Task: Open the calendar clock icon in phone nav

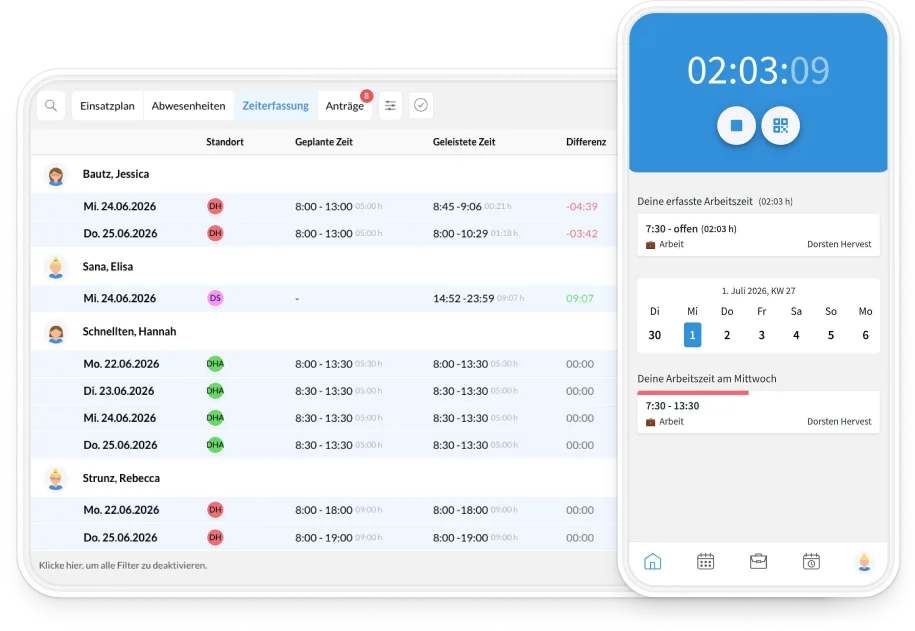Action: click(x=811, y=562)
